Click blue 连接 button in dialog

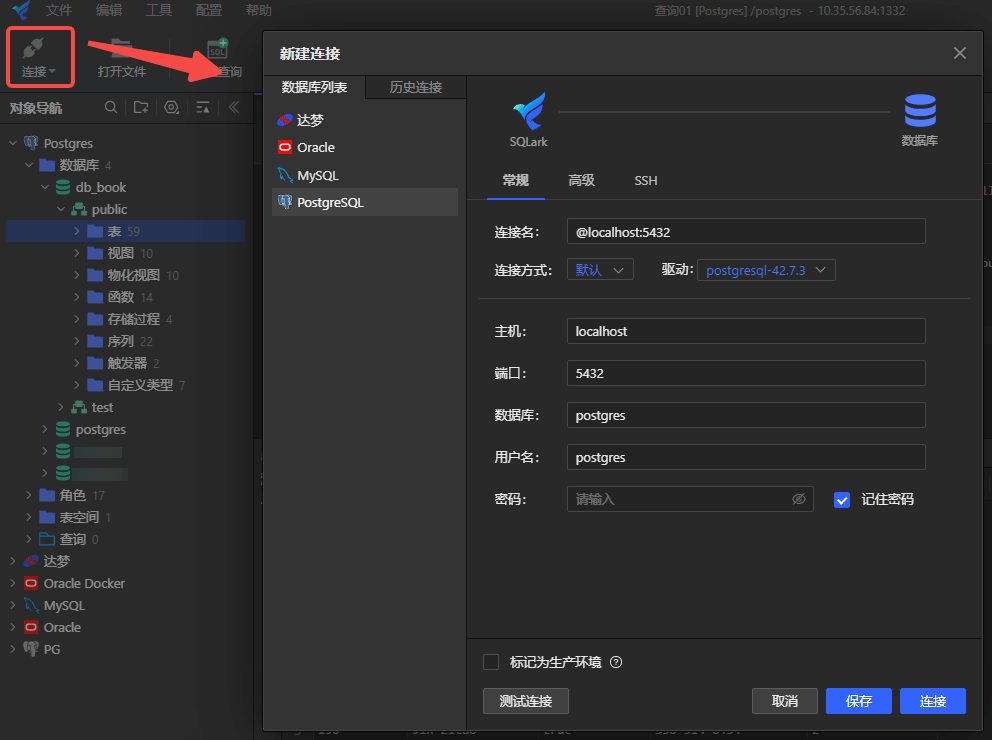click(933, 701)
